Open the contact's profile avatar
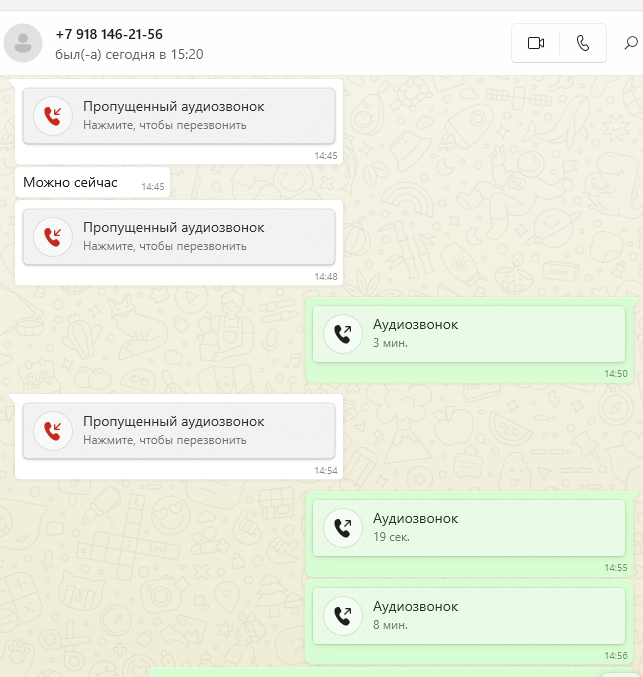This screenshot has width=643, height=677. pyautogui.click(x=23, y=43)
